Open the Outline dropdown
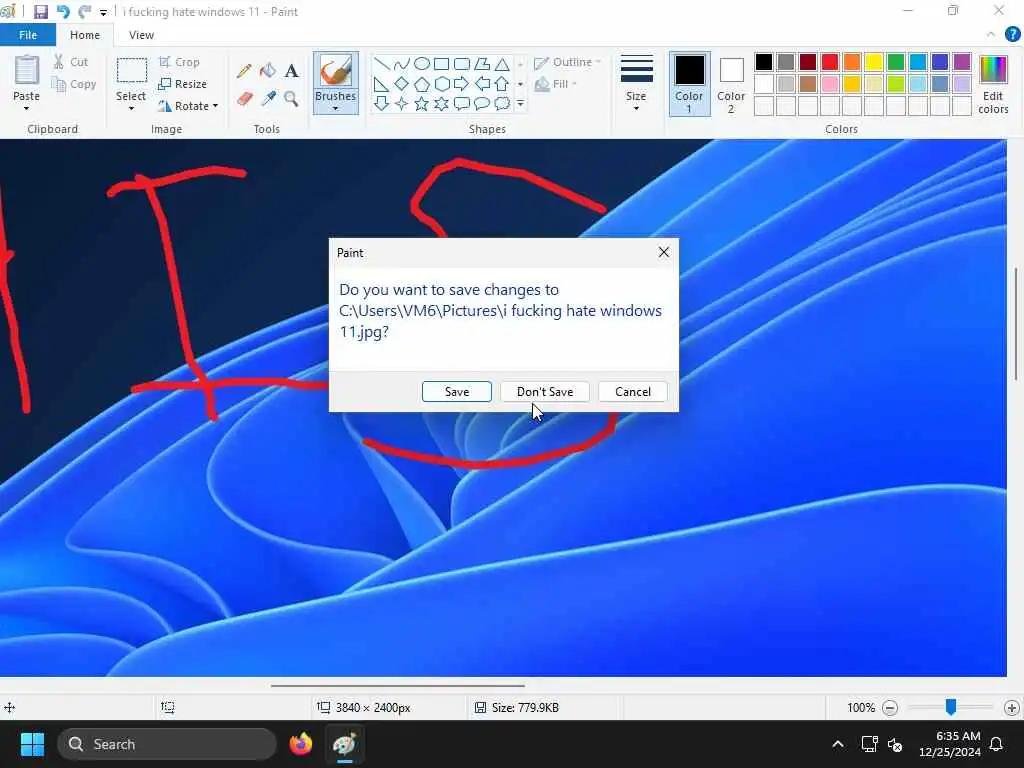 [x=567, y=62]
